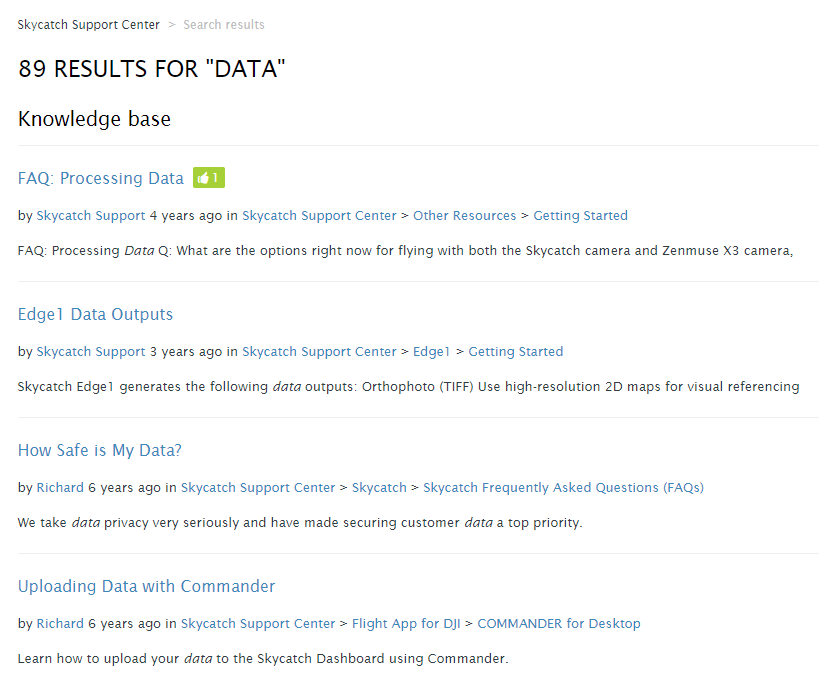Viewport: 819px width, 678px height.
Task: Click the Search results breadcrumb
Action: (x=224, y=25)
